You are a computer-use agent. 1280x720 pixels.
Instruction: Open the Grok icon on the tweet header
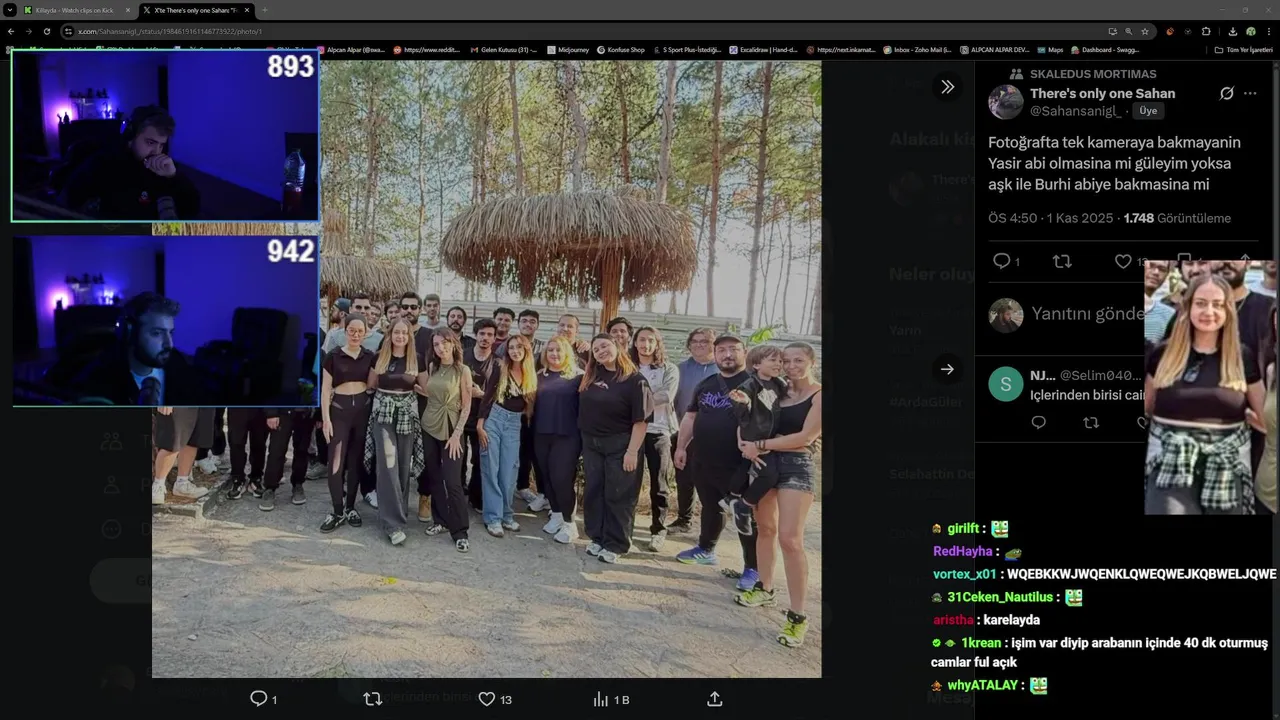coord(1226,93)
